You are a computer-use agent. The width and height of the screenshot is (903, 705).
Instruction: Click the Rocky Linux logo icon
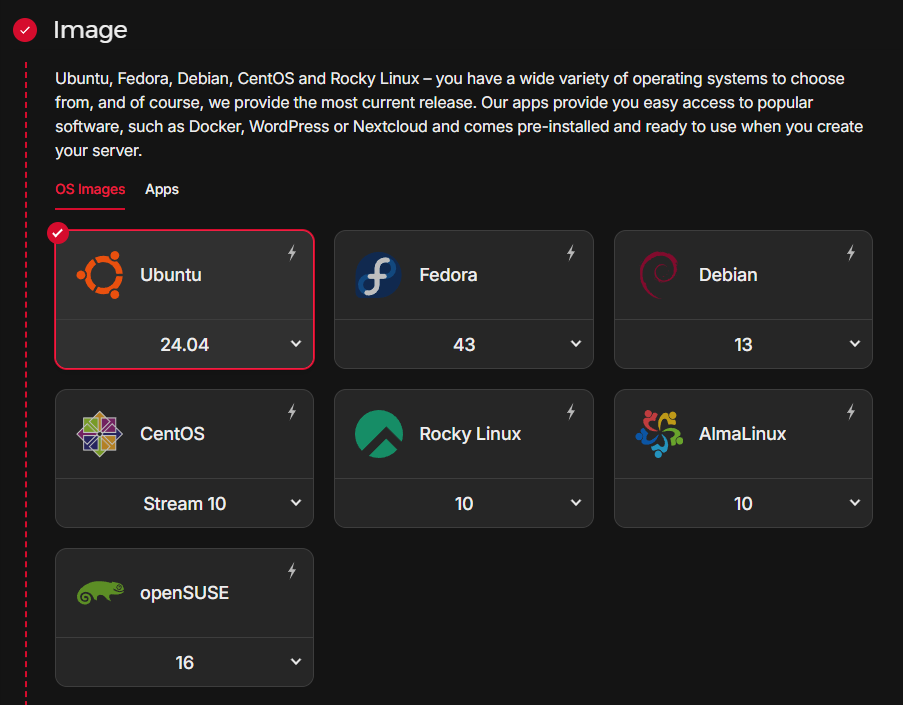(379, 434)
